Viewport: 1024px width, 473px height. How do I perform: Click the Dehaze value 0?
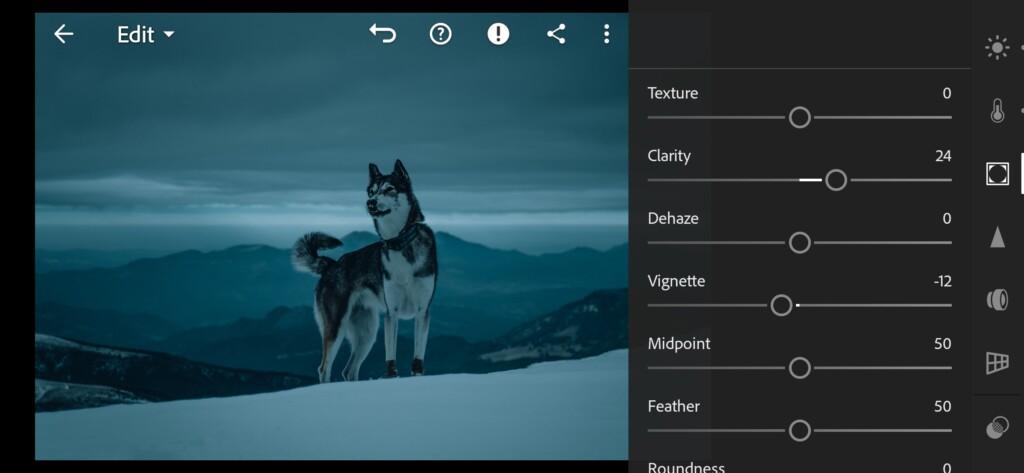point(947,219)
